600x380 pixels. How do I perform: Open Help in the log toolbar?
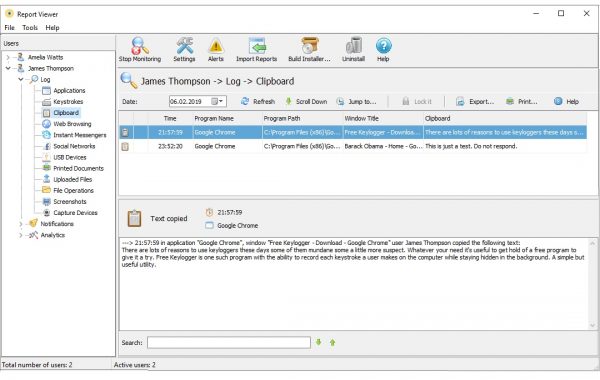pyautogui.click(x=566, y=101)
